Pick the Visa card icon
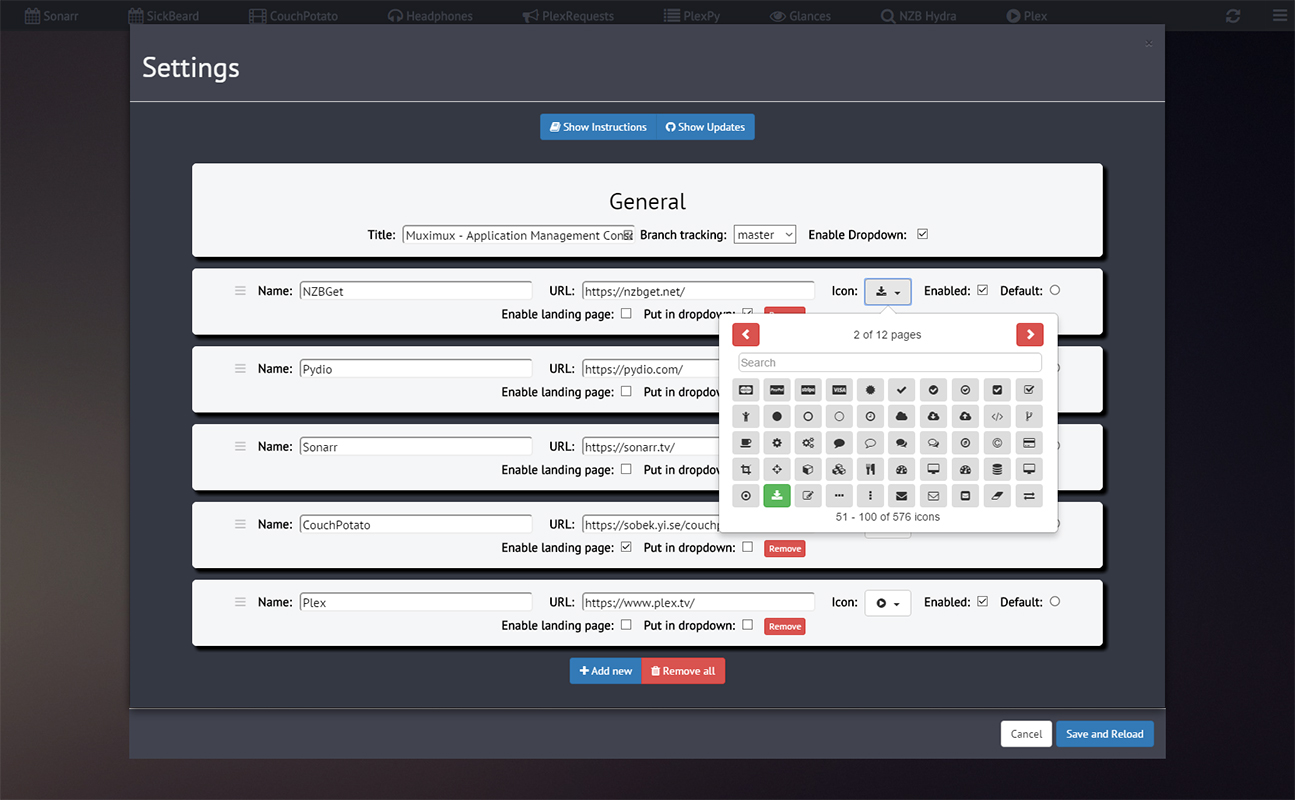Screen dimensions: 1295x800 (840, 390)
